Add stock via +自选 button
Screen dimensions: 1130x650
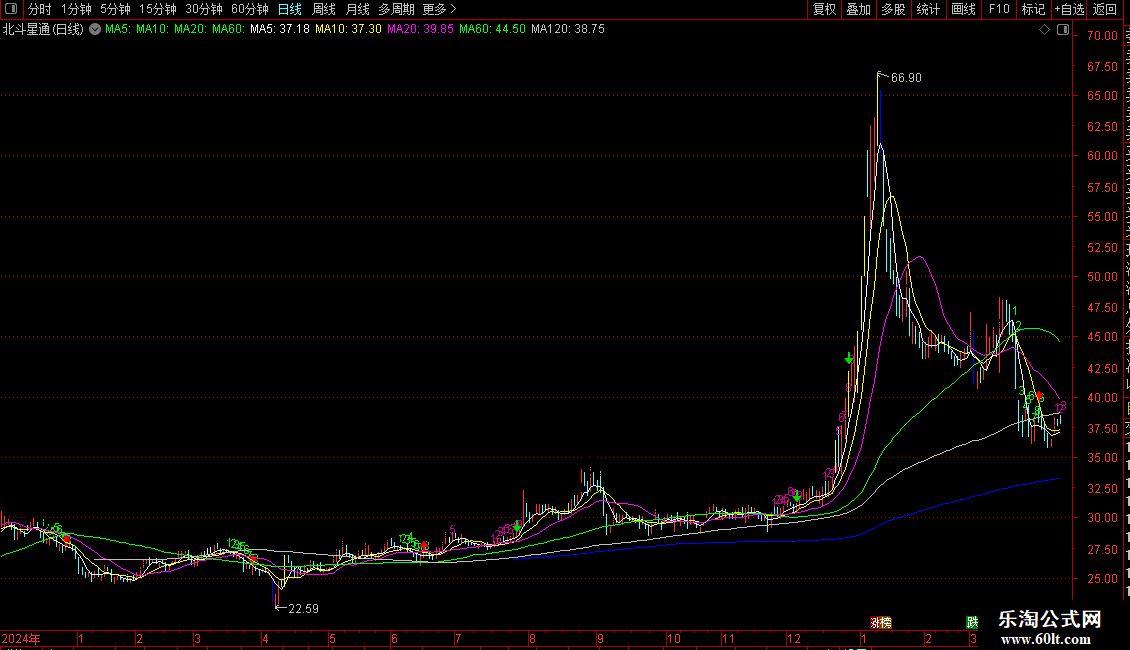1069,9
